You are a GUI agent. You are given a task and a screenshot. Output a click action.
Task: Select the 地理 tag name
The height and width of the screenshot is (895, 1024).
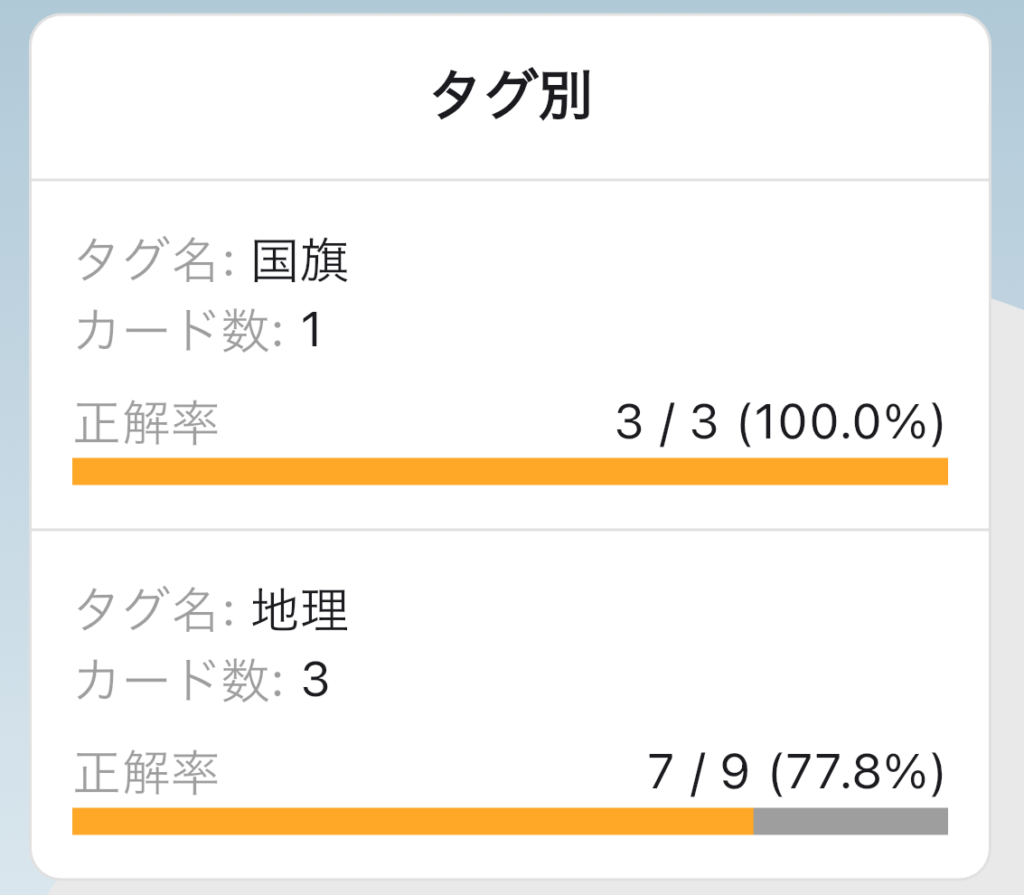pyautogui.click(x=300, y=610)
